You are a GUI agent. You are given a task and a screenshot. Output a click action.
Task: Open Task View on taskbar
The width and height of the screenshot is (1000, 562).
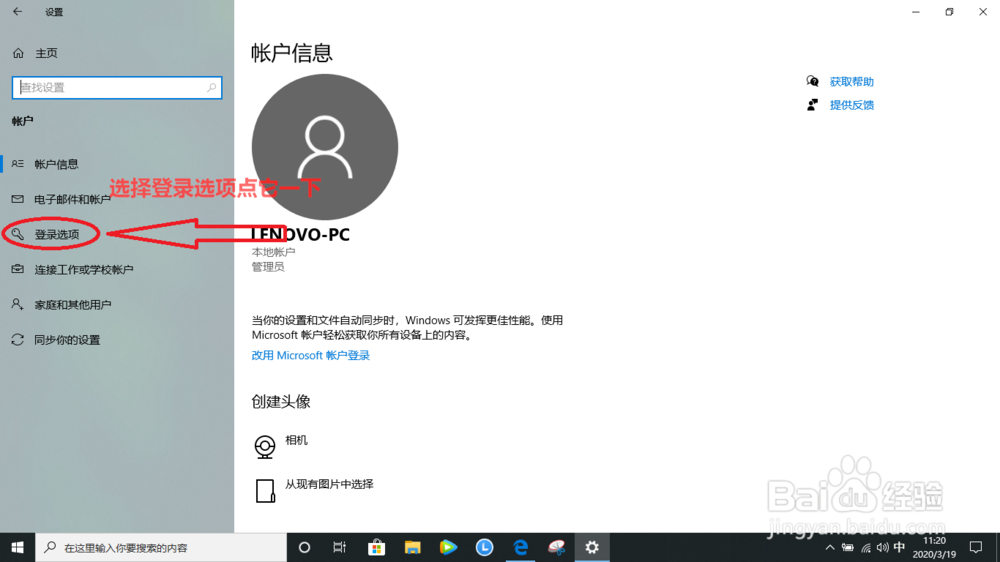pos(339,547)
